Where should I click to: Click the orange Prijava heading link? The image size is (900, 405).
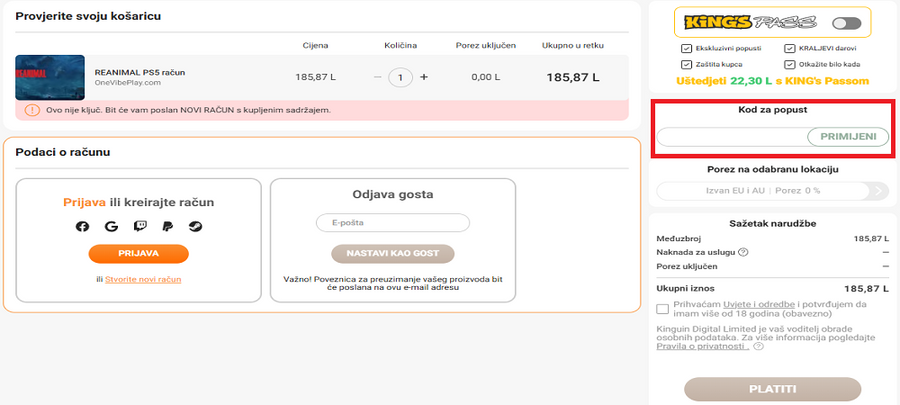click(x=84, y=202)
